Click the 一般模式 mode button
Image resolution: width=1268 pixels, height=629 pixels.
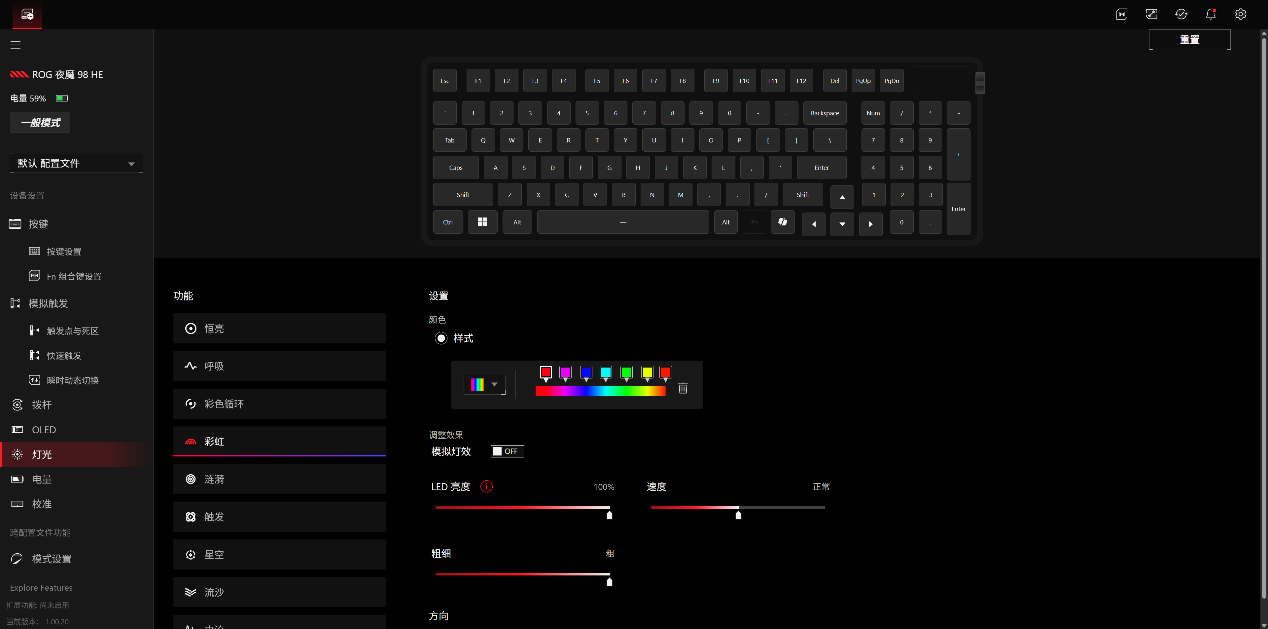tap(40, 123)
